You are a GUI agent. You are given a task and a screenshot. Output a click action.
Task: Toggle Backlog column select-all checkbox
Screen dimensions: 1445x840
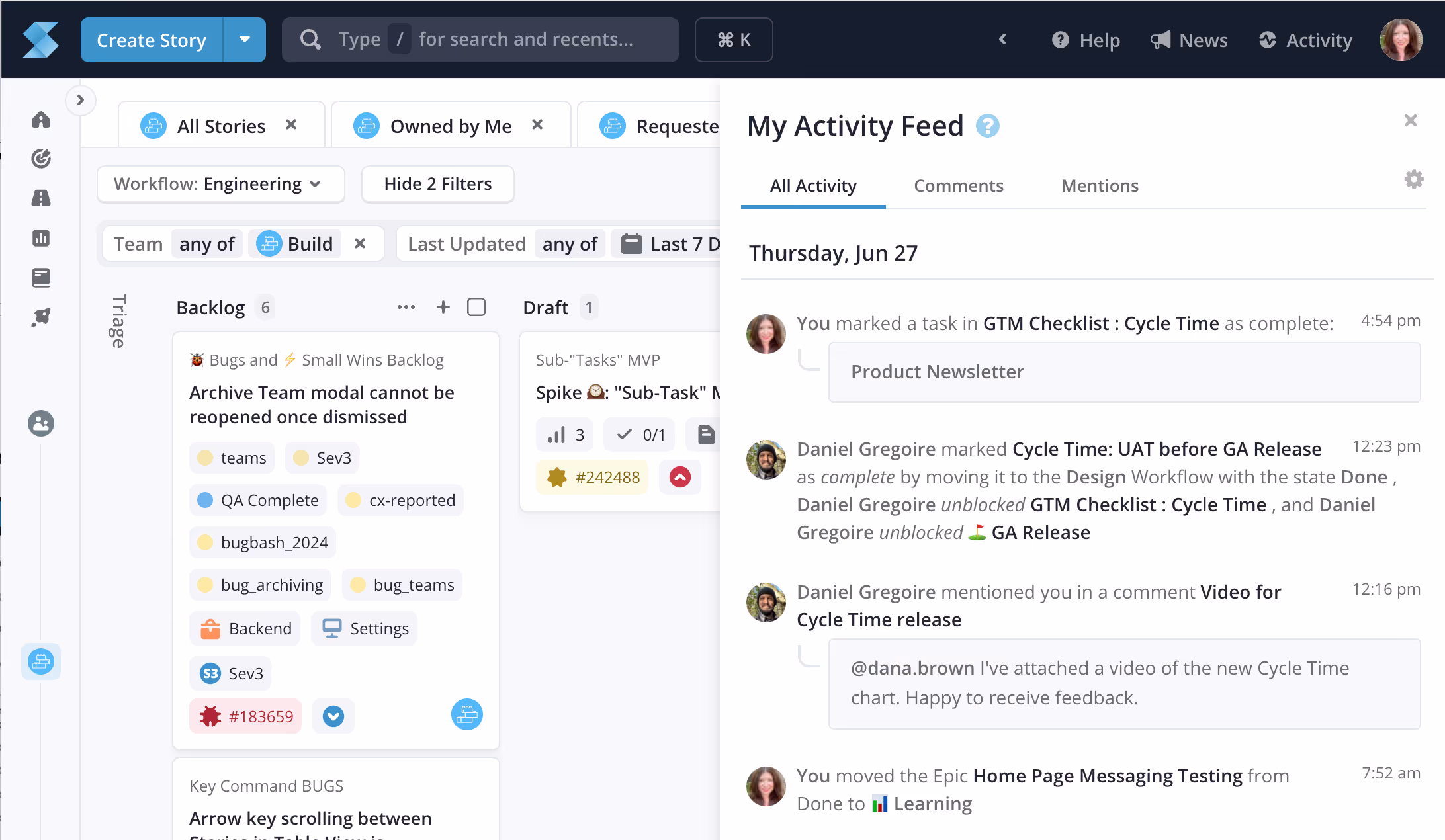coord(476,307)
